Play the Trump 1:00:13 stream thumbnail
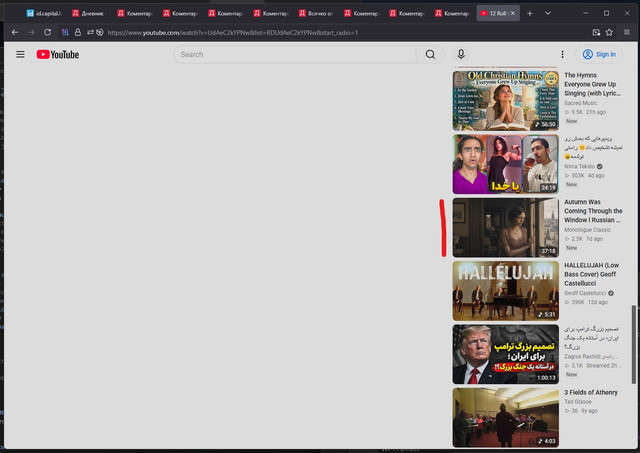The width and height of the screenshot is (640, 453). [x=505, y=354]
